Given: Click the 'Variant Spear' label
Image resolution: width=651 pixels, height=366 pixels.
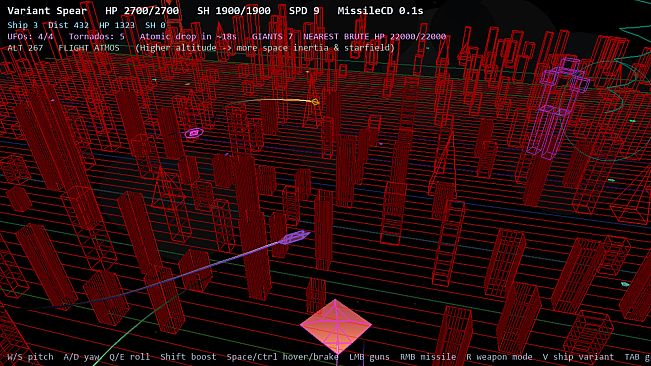Looking at the screenshot, I should [47, 11].
